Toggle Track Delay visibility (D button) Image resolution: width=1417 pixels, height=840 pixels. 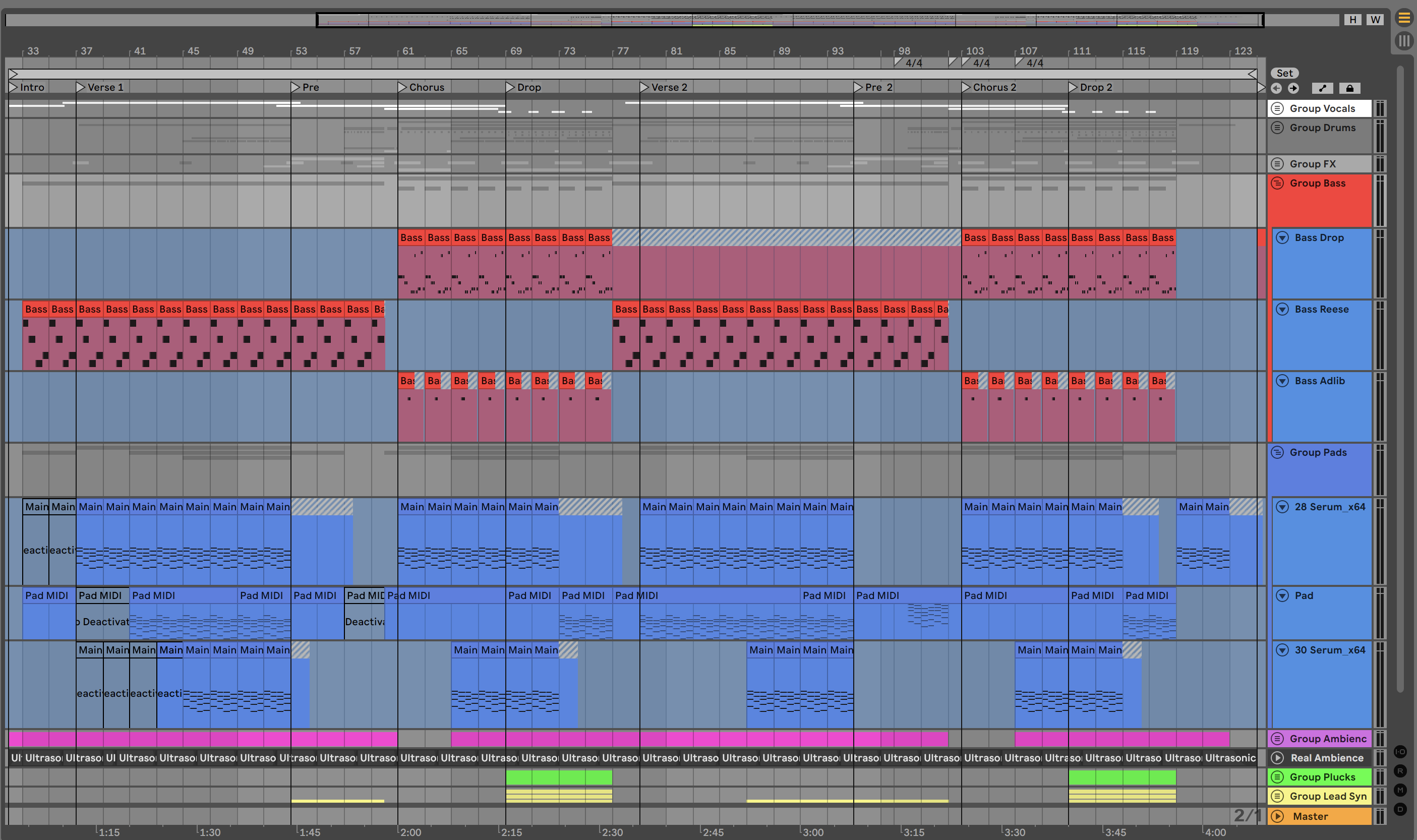(1400, 809)
